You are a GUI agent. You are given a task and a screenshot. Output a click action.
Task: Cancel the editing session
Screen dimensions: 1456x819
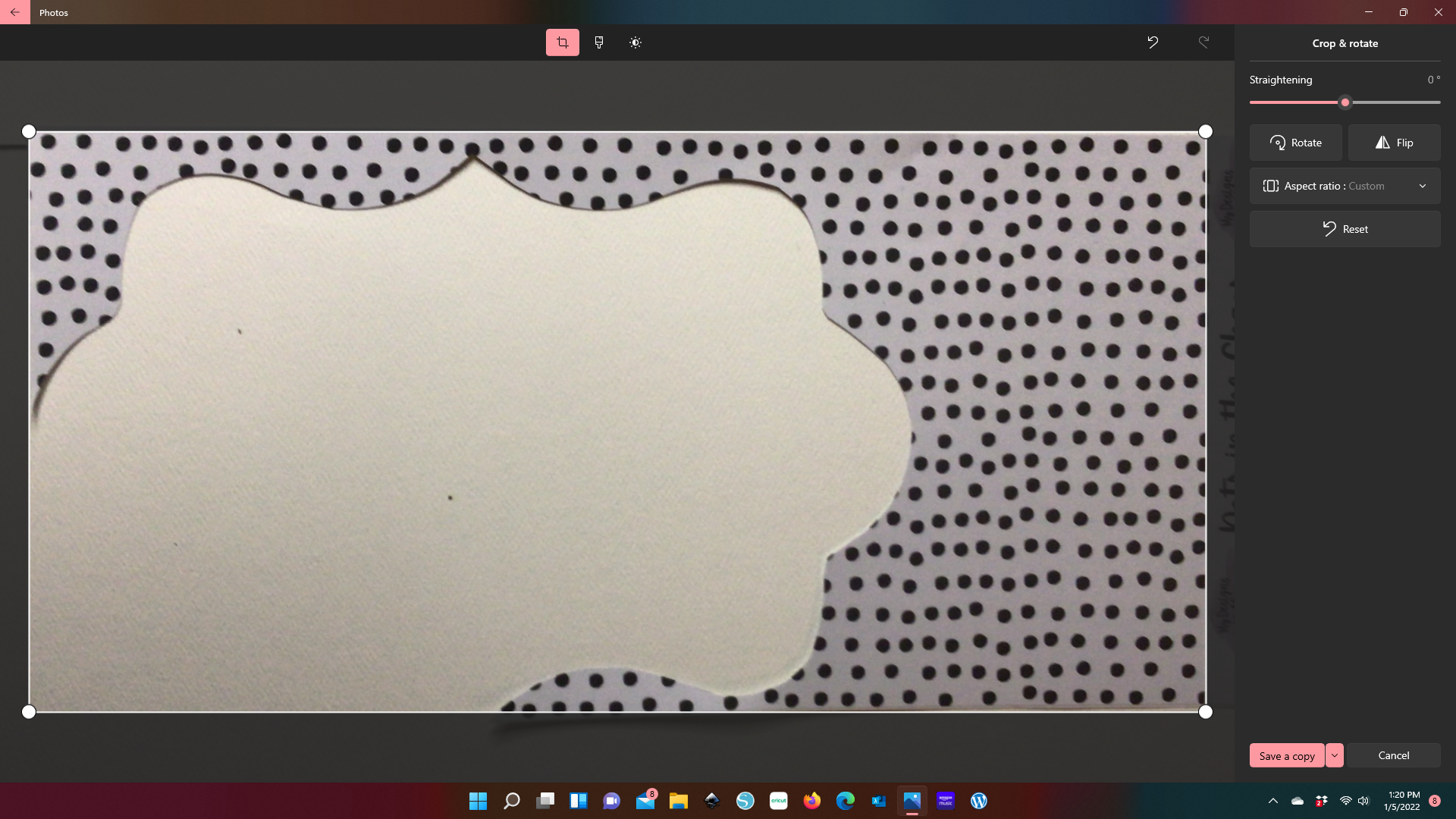click(1393, 755)
